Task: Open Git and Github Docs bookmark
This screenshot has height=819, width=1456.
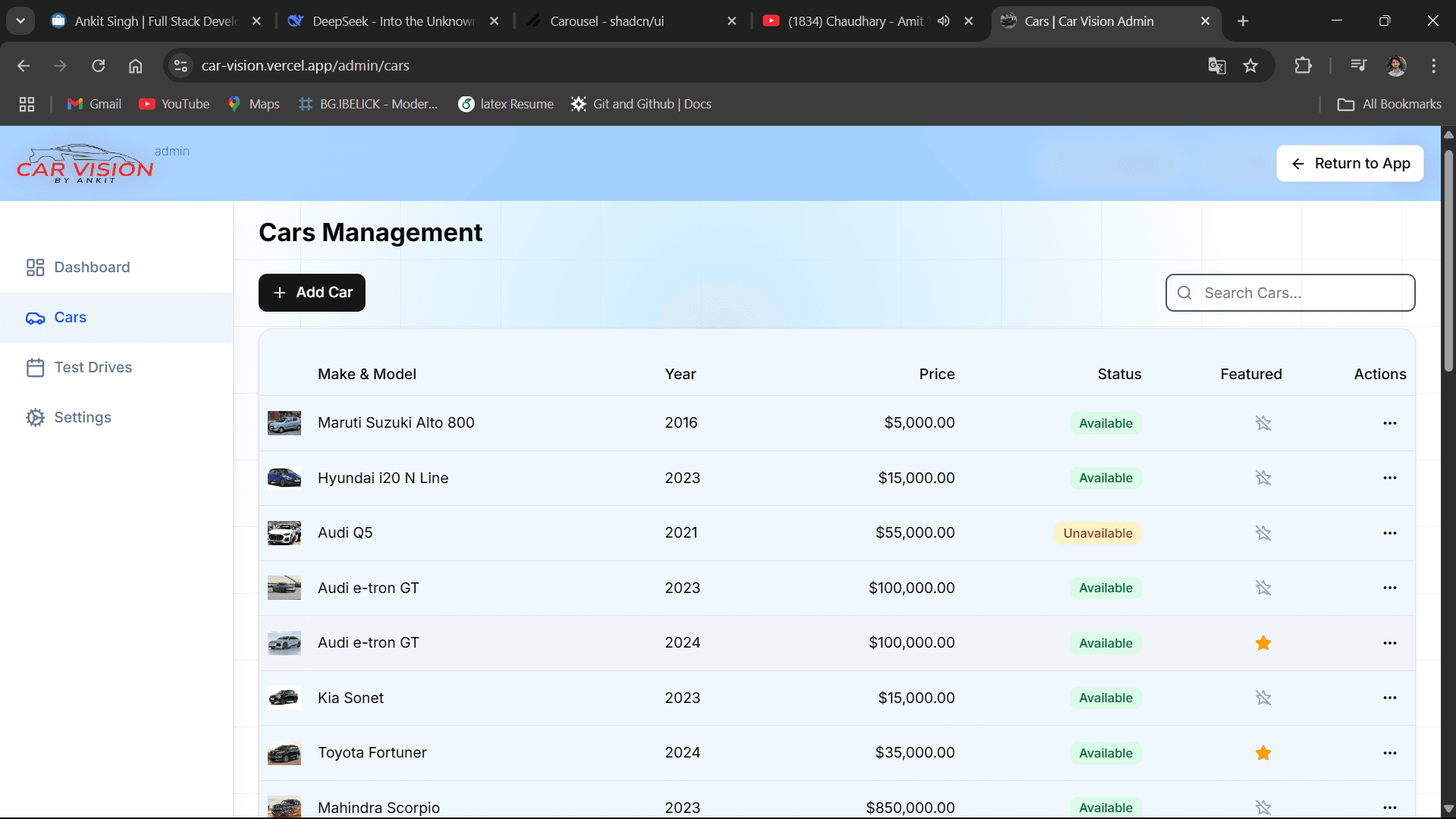Action: [642, 104]
